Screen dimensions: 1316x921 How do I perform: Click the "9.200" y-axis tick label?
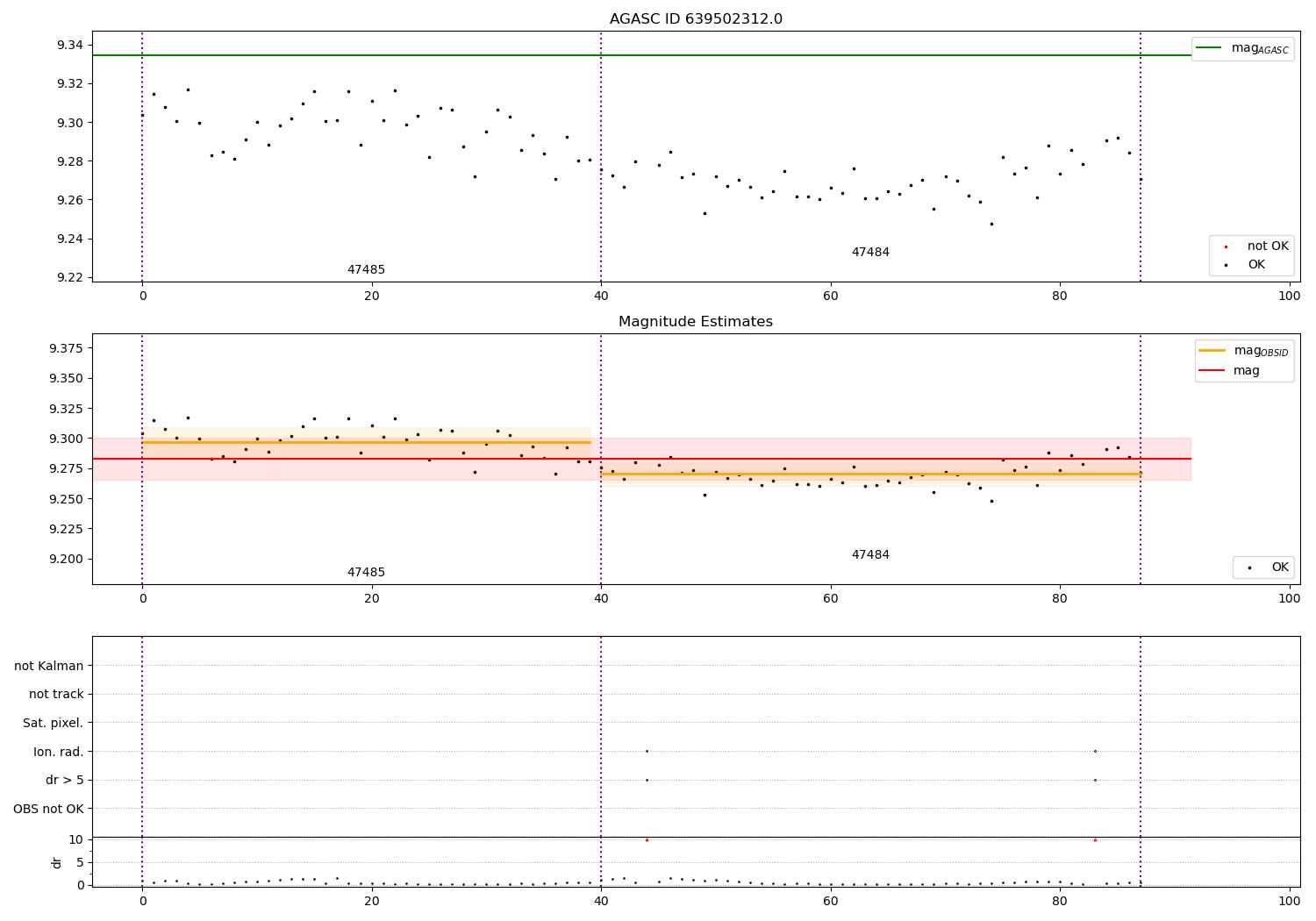pyautogui.click(x=66, y=560)
